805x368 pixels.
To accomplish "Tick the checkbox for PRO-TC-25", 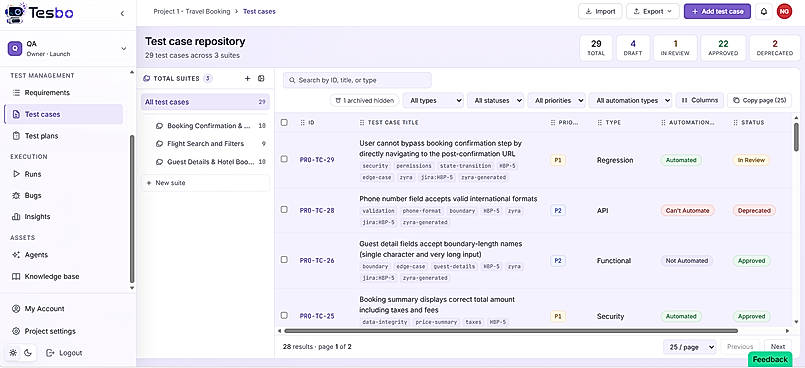I will (x=284, y=316).
